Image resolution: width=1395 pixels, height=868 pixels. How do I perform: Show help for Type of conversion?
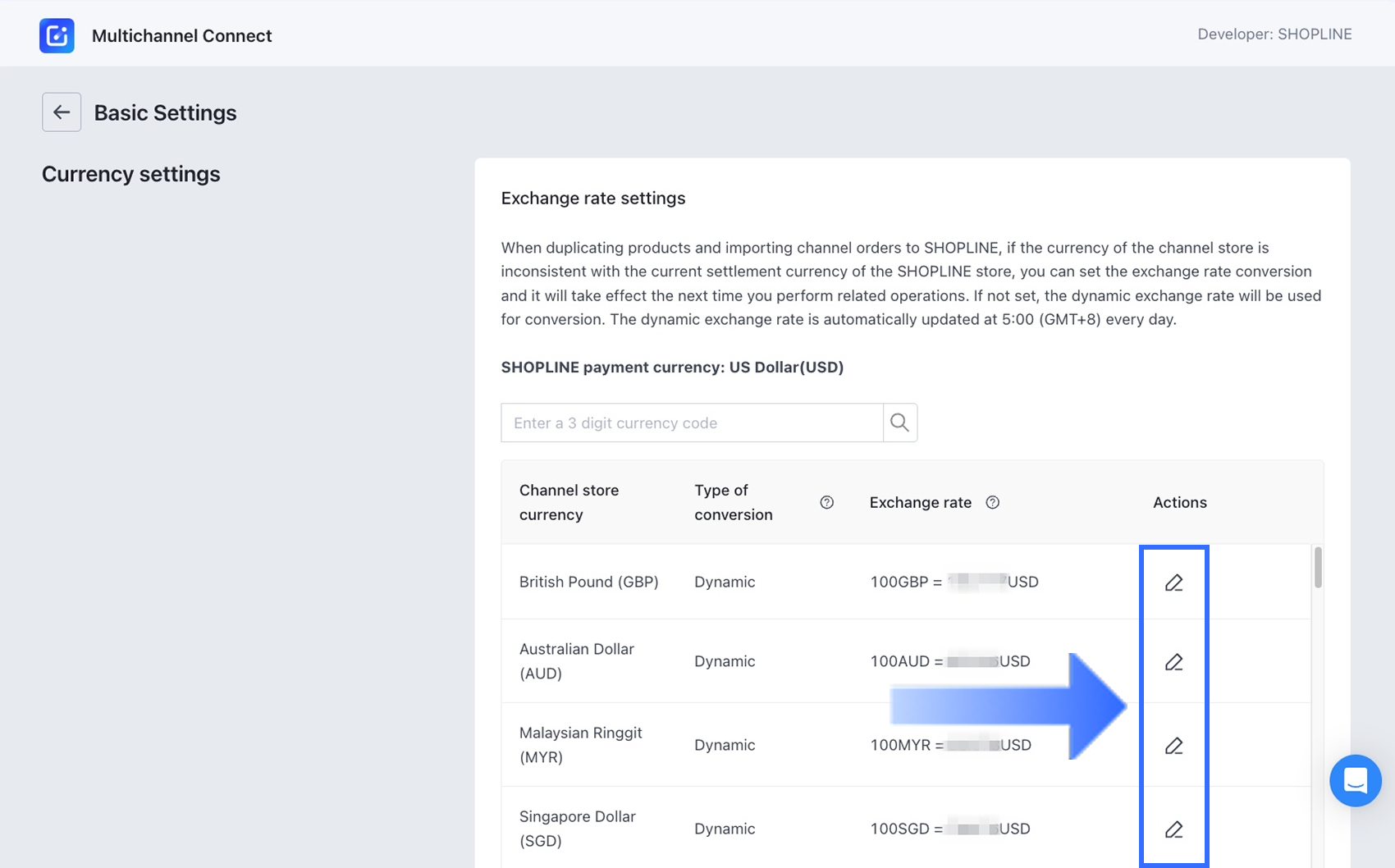(x=826, y=502)
